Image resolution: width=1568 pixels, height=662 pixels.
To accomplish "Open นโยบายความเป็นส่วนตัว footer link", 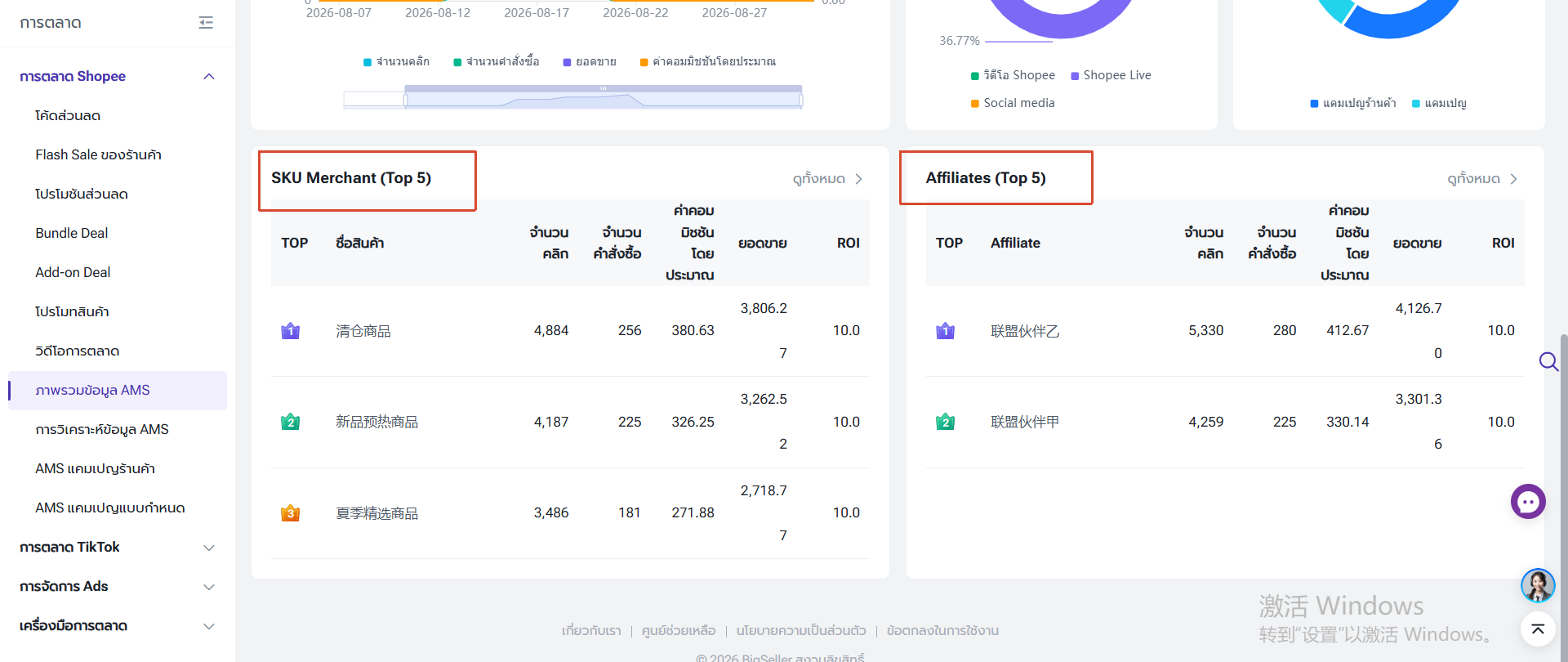I will (801, 631).
